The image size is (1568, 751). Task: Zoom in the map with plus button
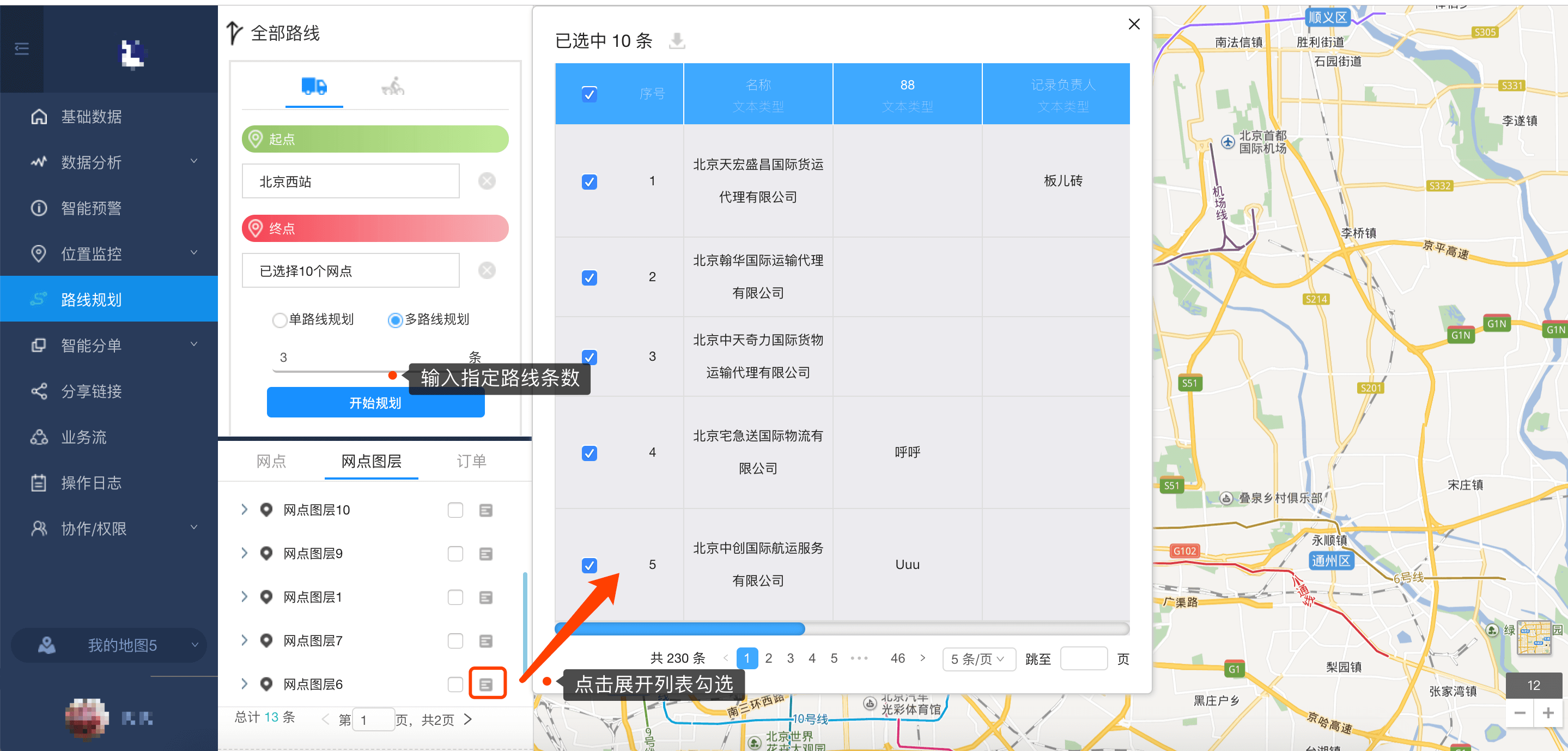coord(1548,713)
